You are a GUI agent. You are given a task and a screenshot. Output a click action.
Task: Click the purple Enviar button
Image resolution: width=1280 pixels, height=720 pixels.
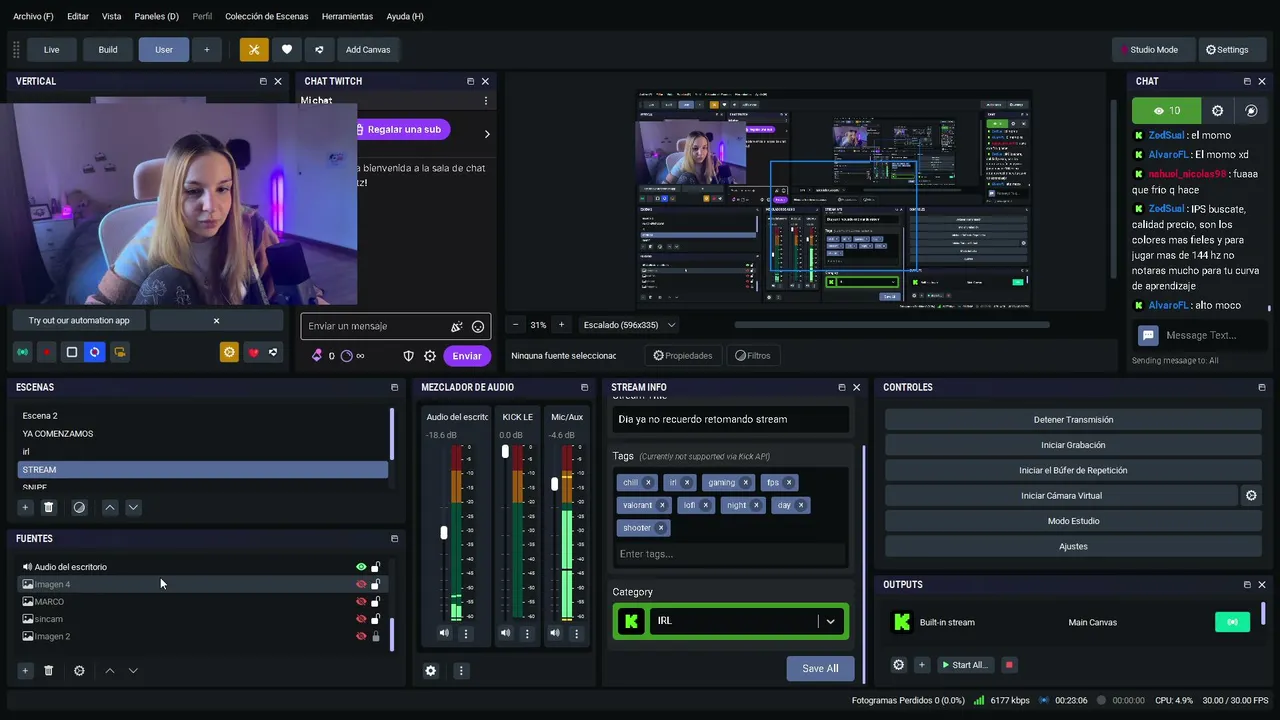(467, 356)
